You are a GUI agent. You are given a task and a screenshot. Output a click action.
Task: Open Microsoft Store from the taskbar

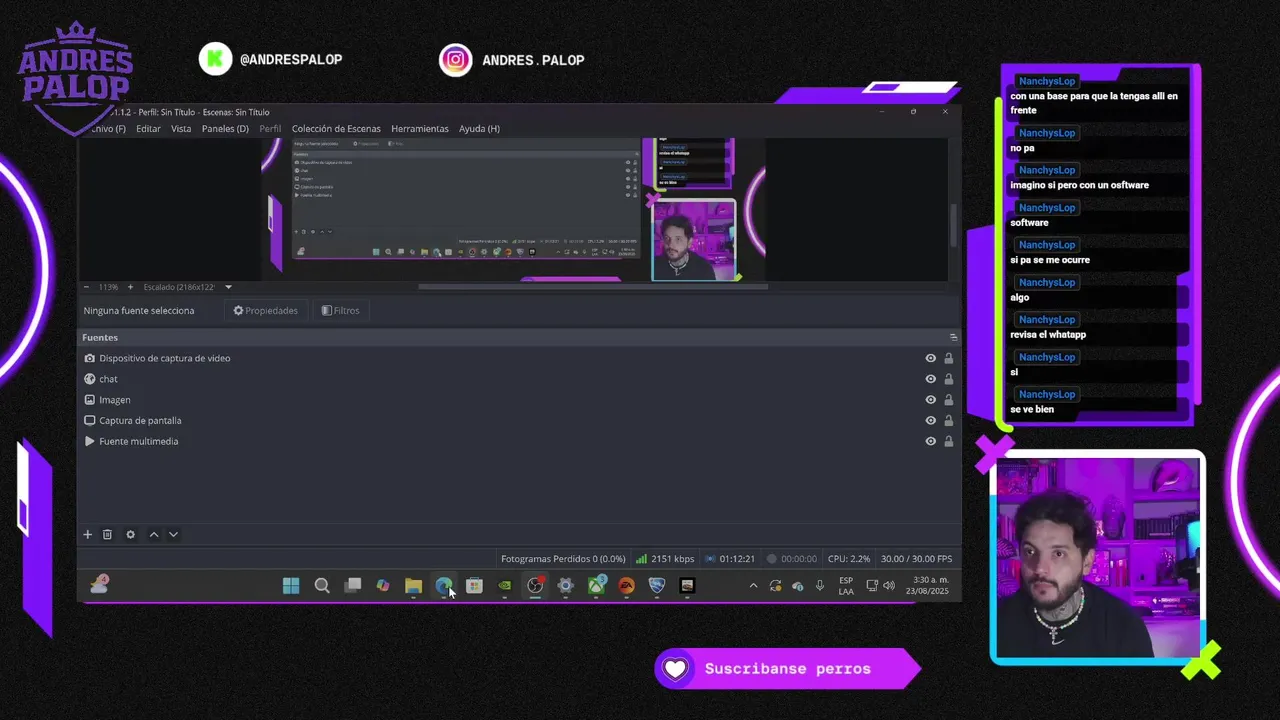point(474,586)
